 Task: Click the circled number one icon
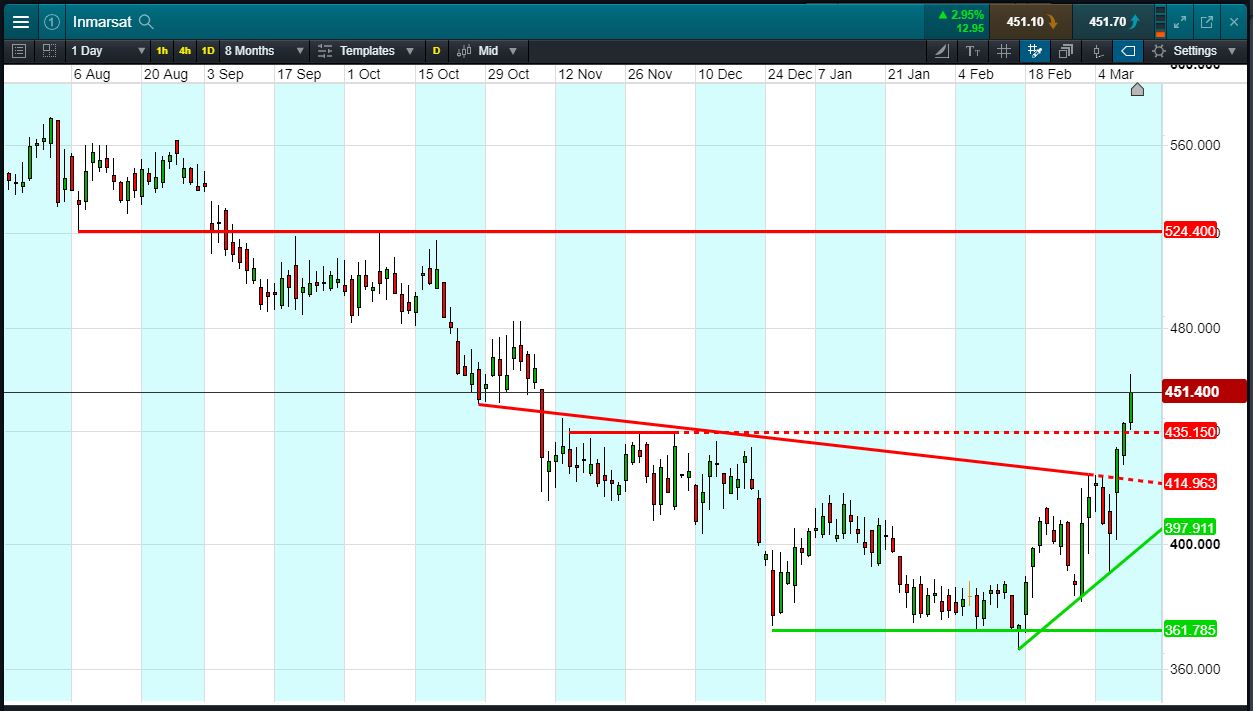[52, 21]
